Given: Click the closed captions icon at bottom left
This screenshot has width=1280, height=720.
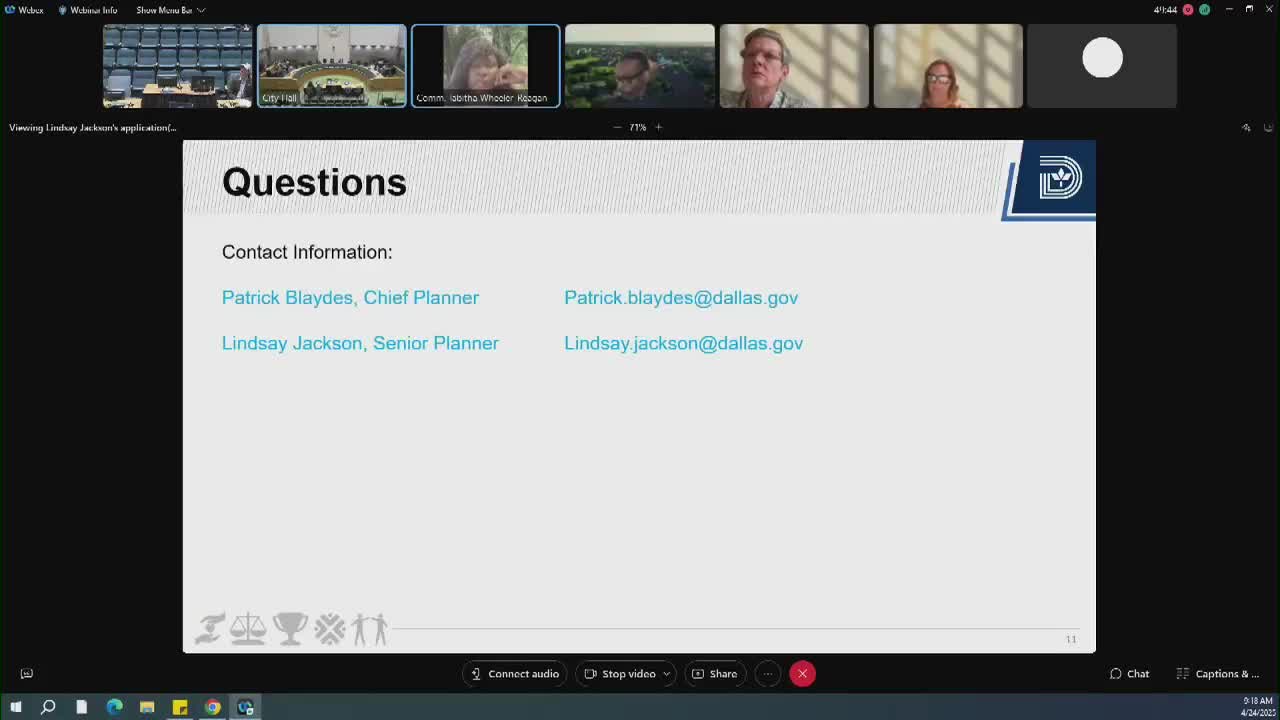Looking at the screenshot, I should point(27,674).
